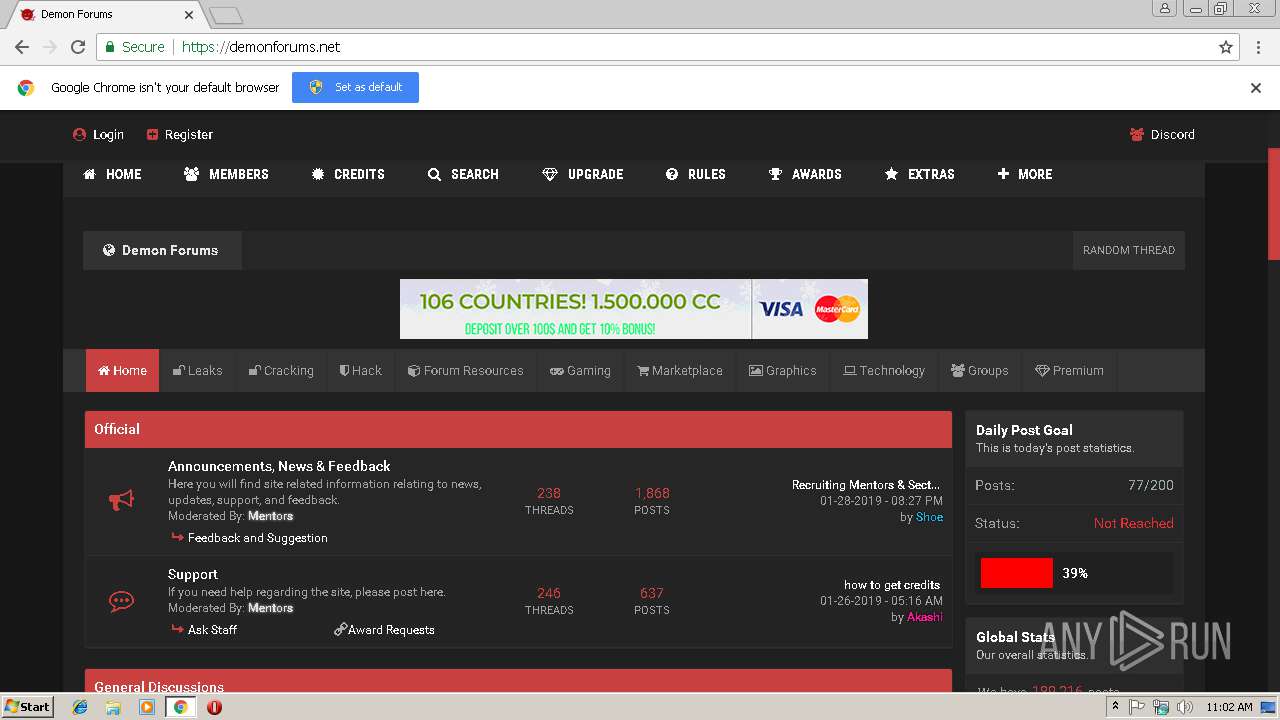1280x720 pixels.
Task: Switch to the Marketplace tab
Action: click(x=680, y=370)
